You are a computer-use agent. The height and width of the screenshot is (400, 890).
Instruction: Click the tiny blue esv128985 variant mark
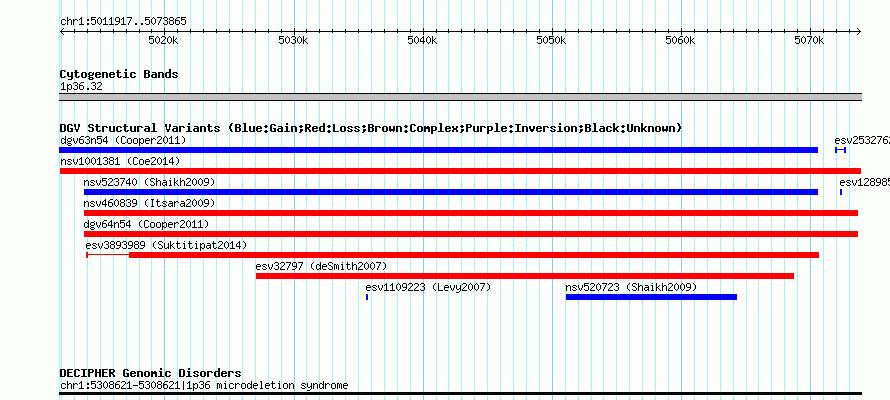pos(841,192)
